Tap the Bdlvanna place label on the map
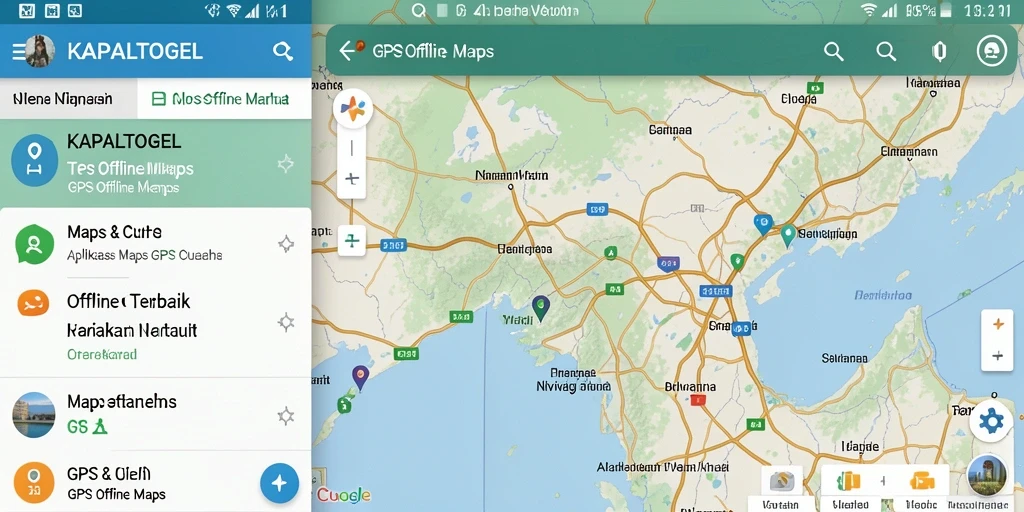The image size is (1024, 512). point(690,387)
